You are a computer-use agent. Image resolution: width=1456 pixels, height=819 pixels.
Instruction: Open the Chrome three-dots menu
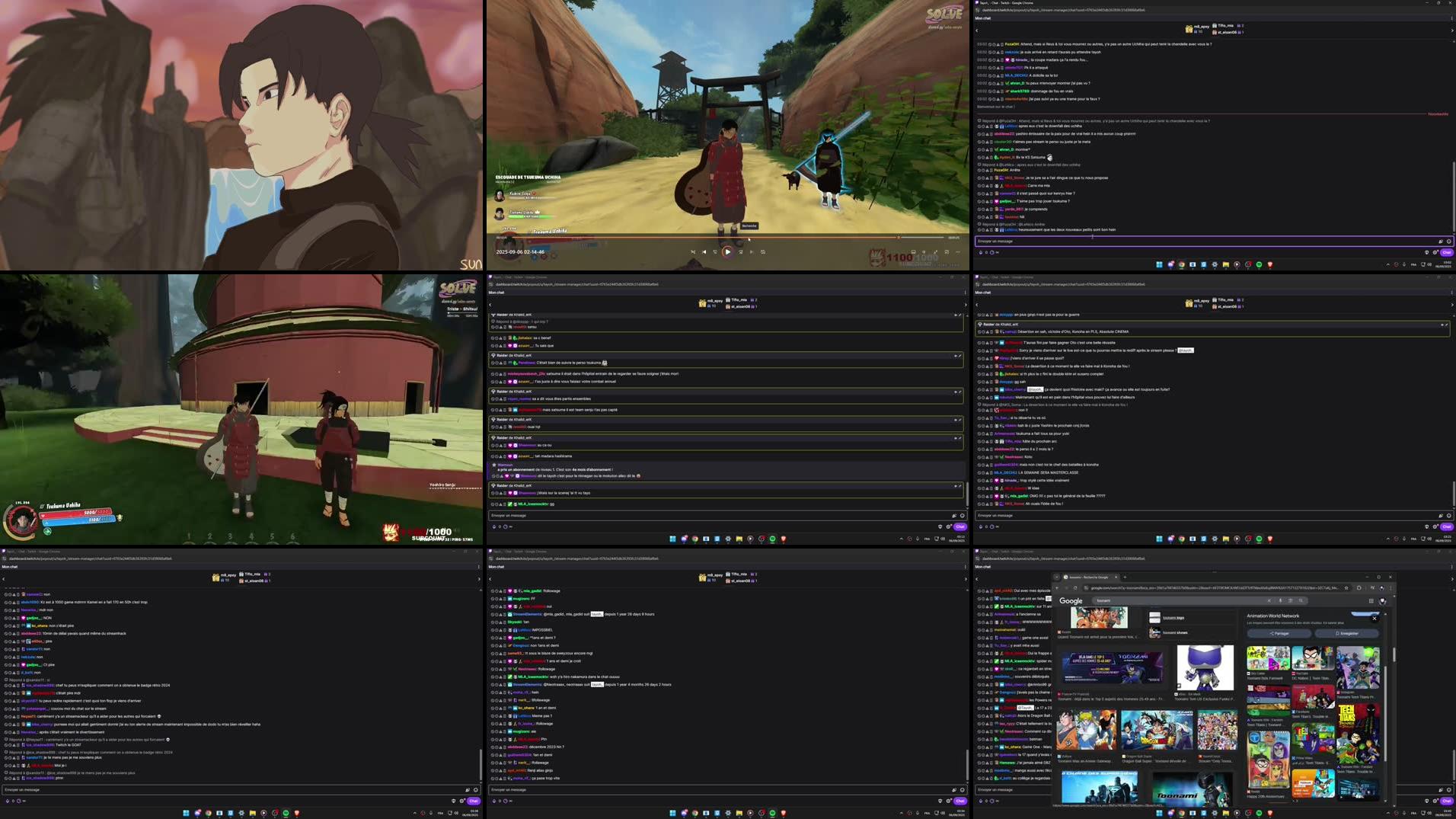1391,588
